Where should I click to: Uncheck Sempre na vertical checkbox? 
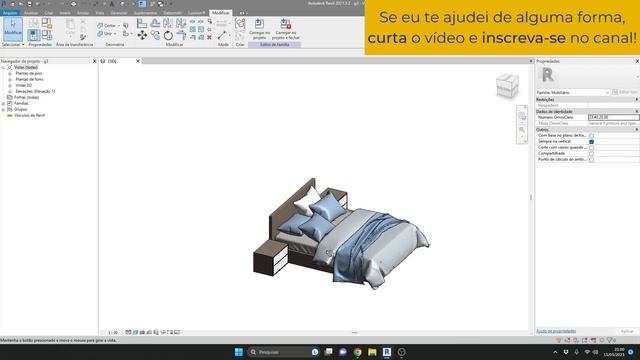[591, 142]
